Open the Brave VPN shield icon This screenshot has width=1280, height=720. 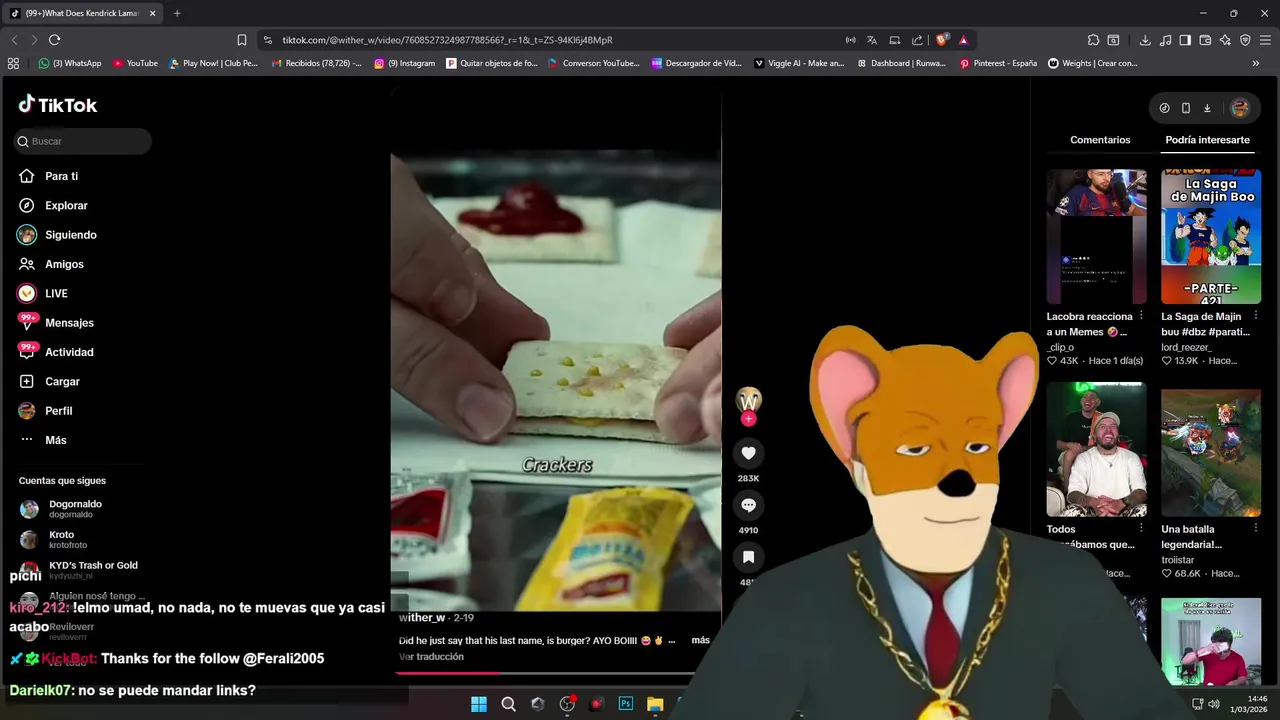point(1245,40)
